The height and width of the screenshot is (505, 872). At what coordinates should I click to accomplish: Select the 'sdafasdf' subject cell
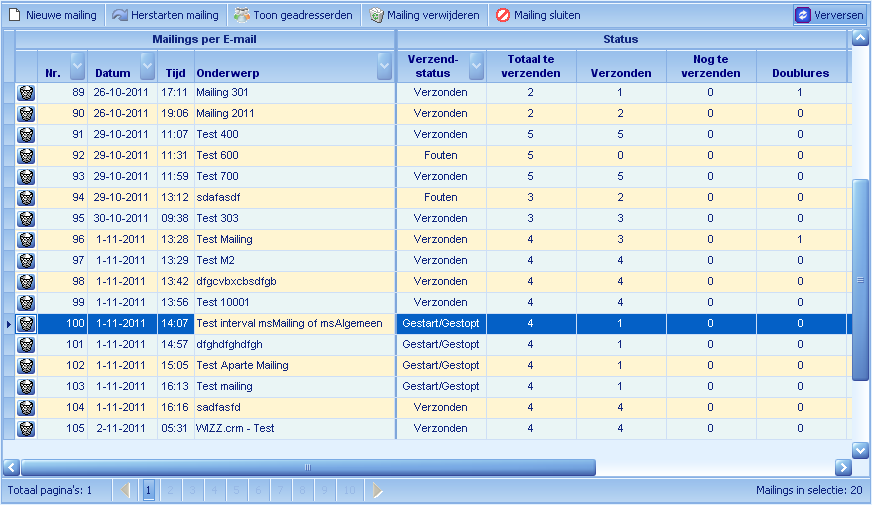pos(295,198)
